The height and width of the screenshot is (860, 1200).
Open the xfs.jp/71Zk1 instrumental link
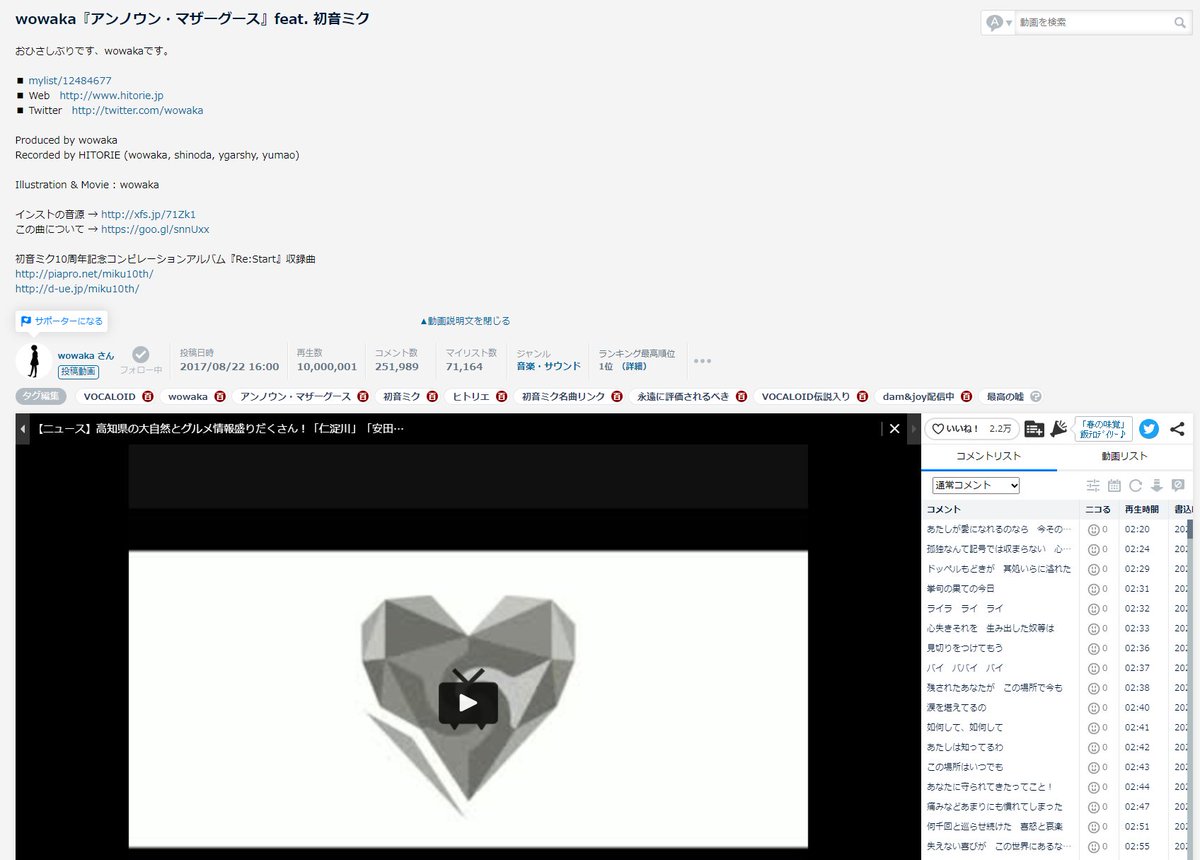point(148,214)
